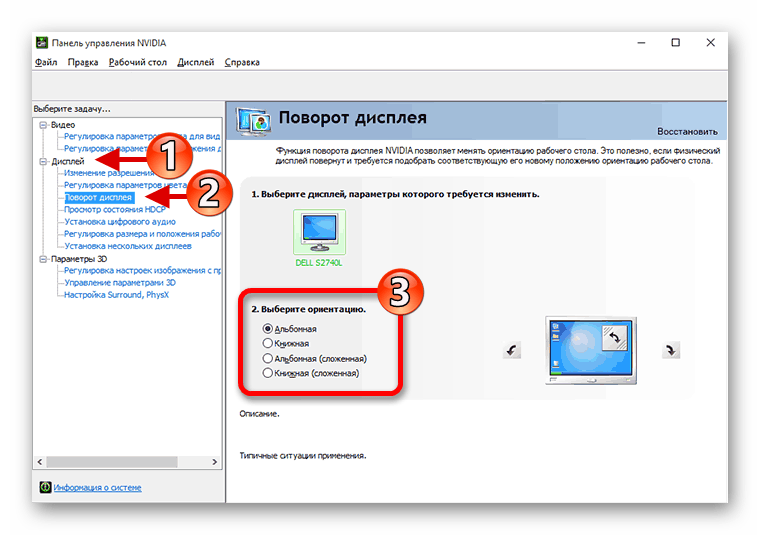Open Просмотр состояния HDCP task
760x535 pixels.
coord(115,209)
